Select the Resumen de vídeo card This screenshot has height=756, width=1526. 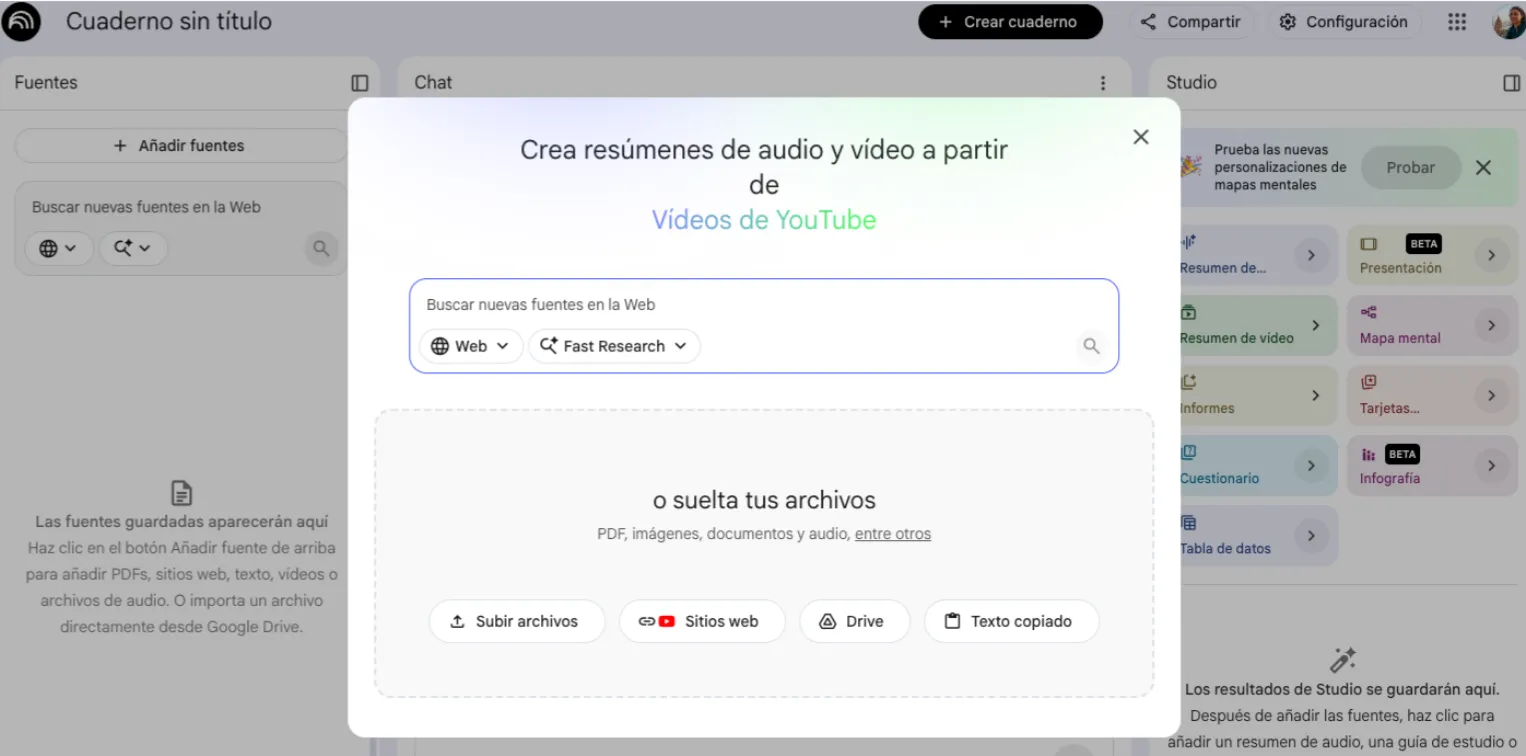point(1258,326)
